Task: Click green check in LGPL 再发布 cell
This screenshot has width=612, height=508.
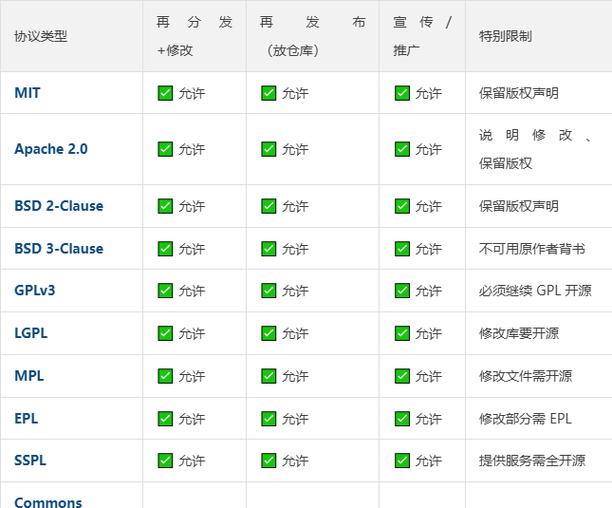Action: [x=269, y=333]
